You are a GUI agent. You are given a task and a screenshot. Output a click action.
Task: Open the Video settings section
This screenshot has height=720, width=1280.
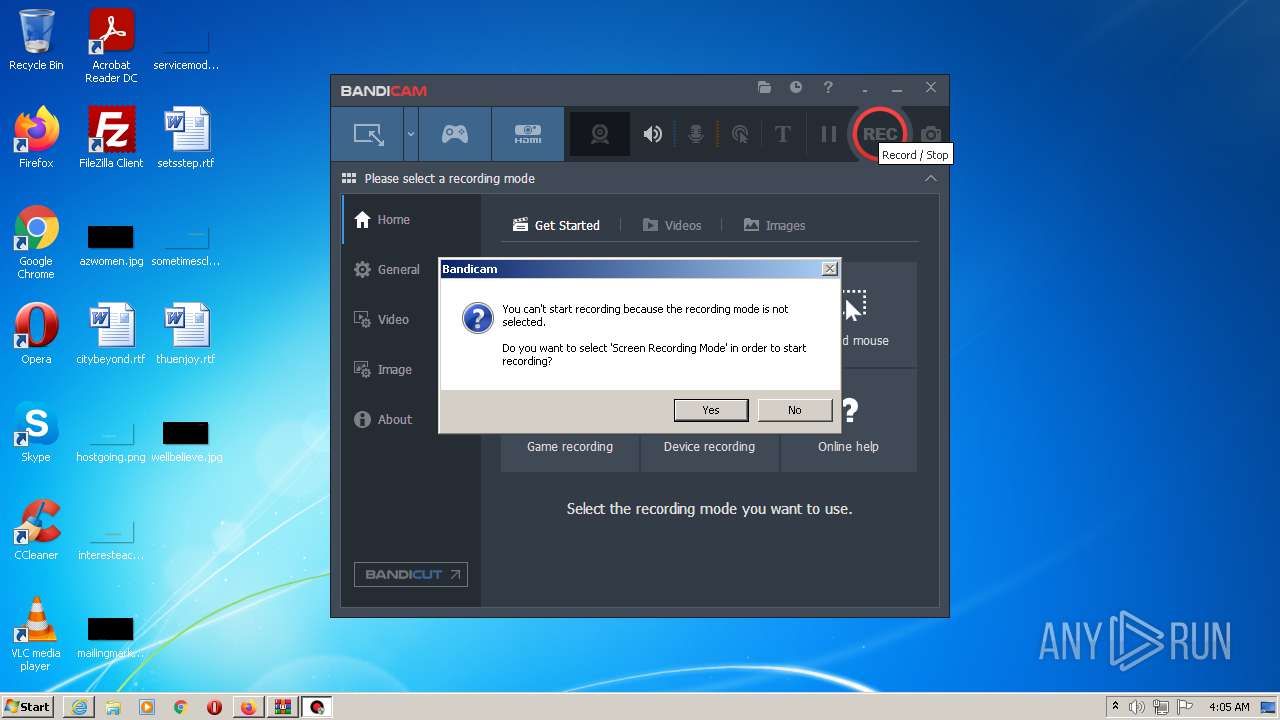tap(411, 320)
